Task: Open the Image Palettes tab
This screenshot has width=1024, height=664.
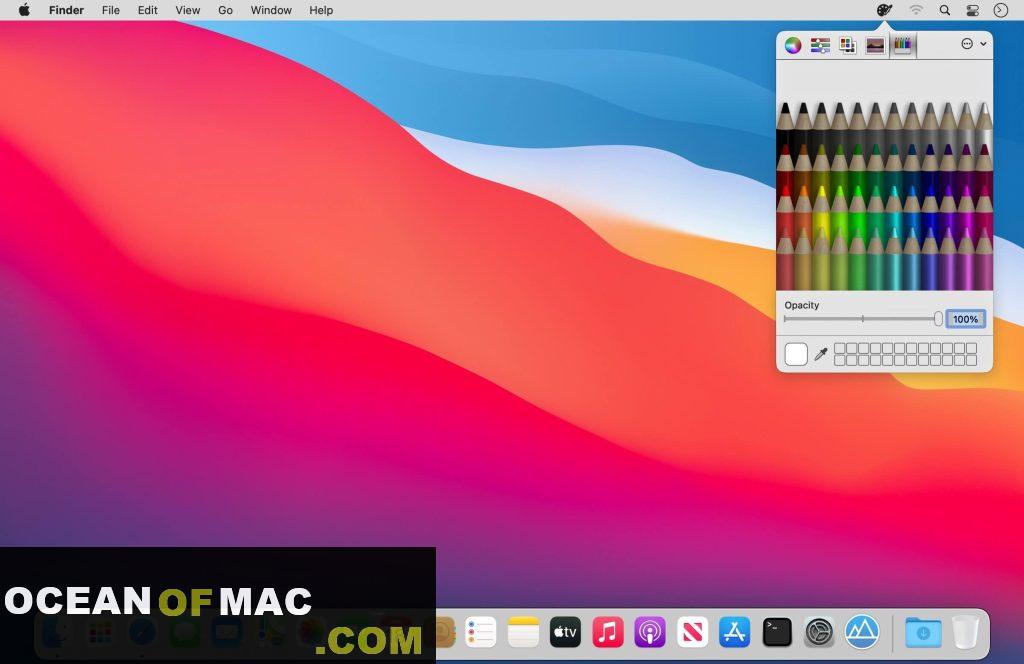Action: click(875, 45)
